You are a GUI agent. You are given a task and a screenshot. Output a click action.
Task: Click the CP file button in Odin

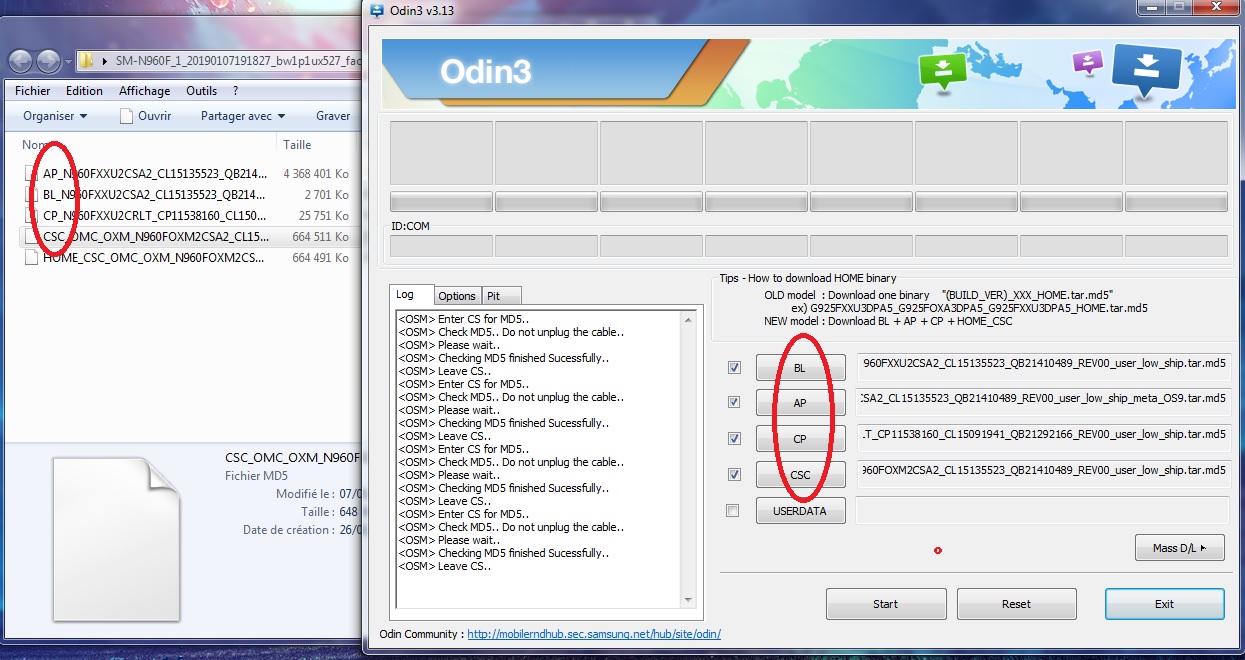[x=800, y=439]
